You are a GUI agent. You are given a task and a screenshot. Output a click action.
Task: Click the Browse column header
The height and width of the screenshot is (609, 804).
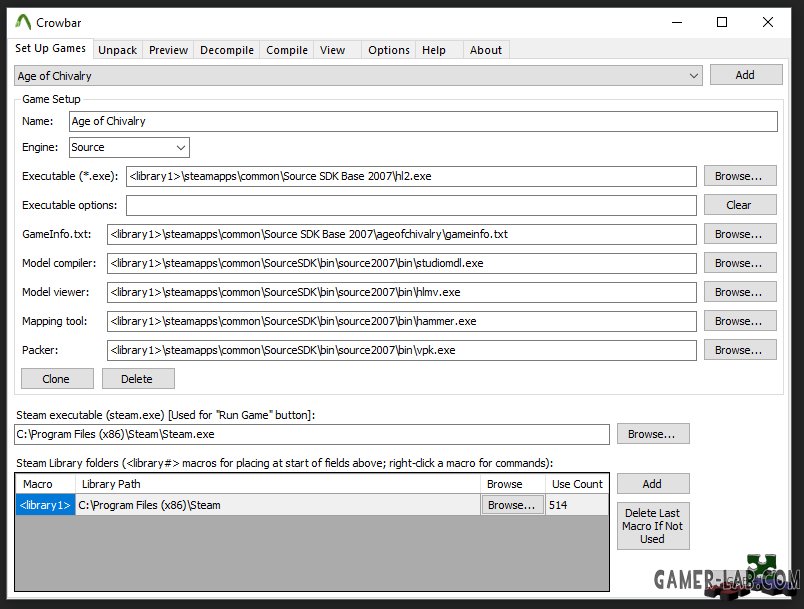pyautogui.click(x=513, y=484)
